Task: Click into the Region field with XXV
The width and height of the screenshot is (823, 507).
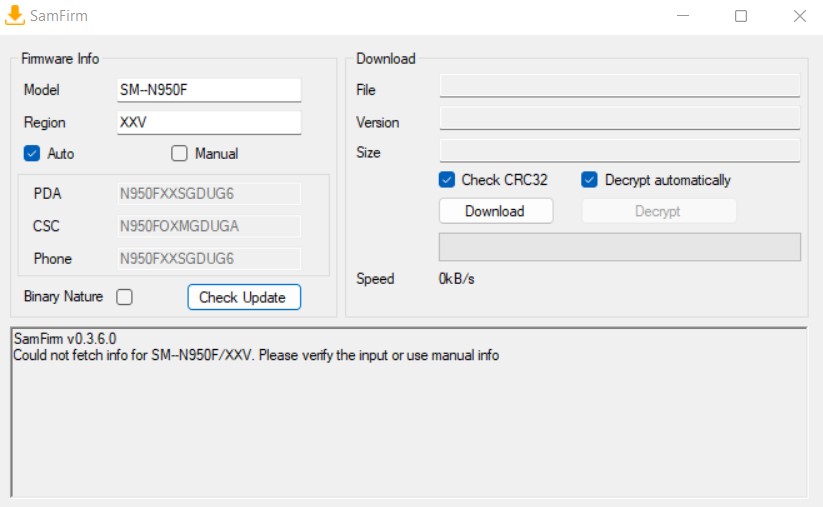Action: pyautogui.click(x=209, y=123)
